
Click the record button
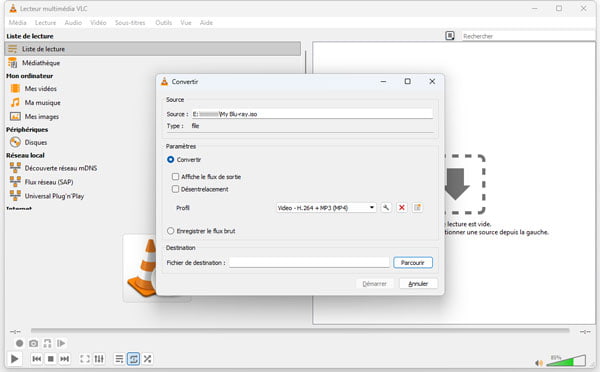[20, 343]
